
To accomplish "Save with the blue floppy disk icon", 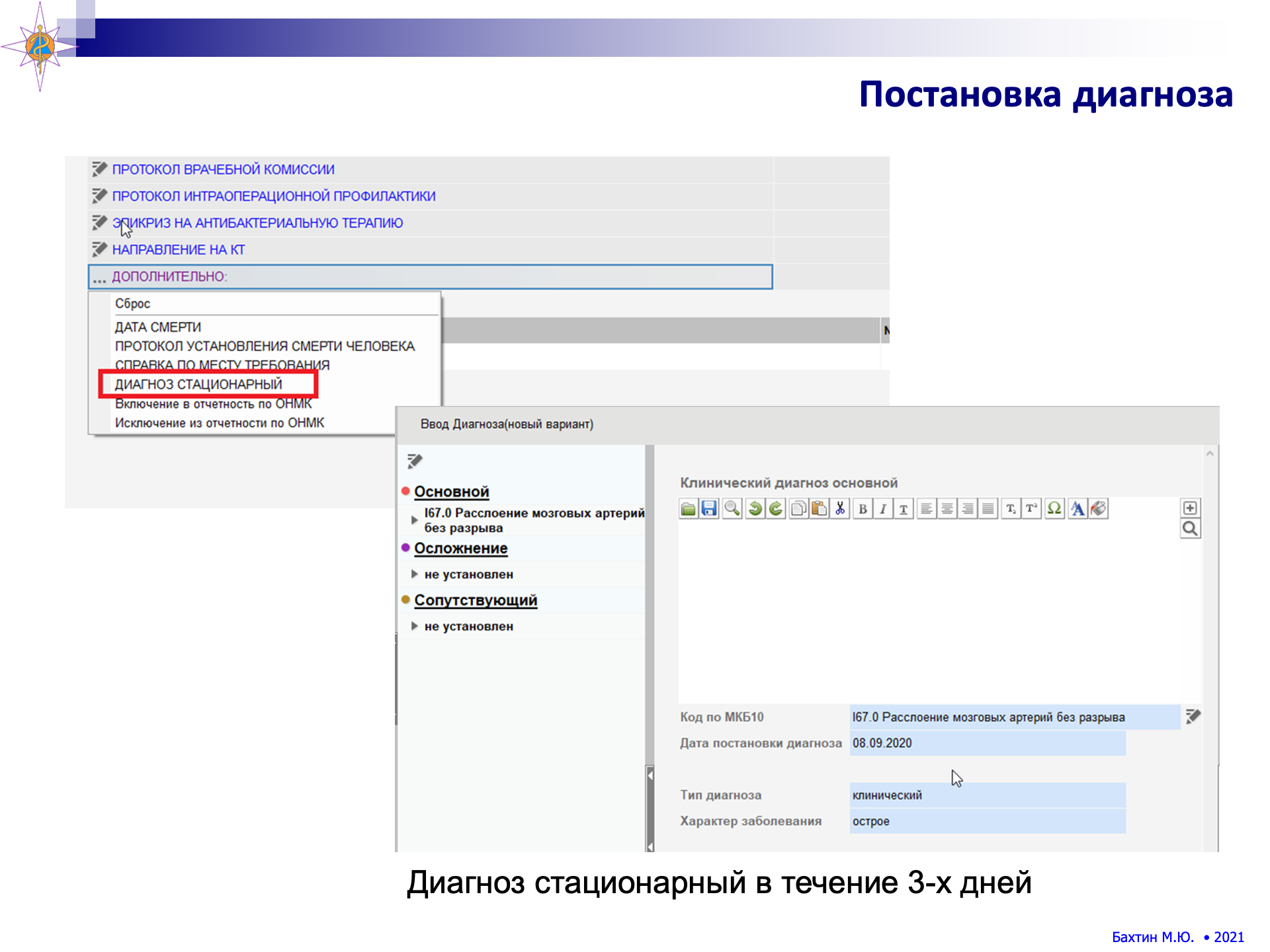I will pos(710,508).
